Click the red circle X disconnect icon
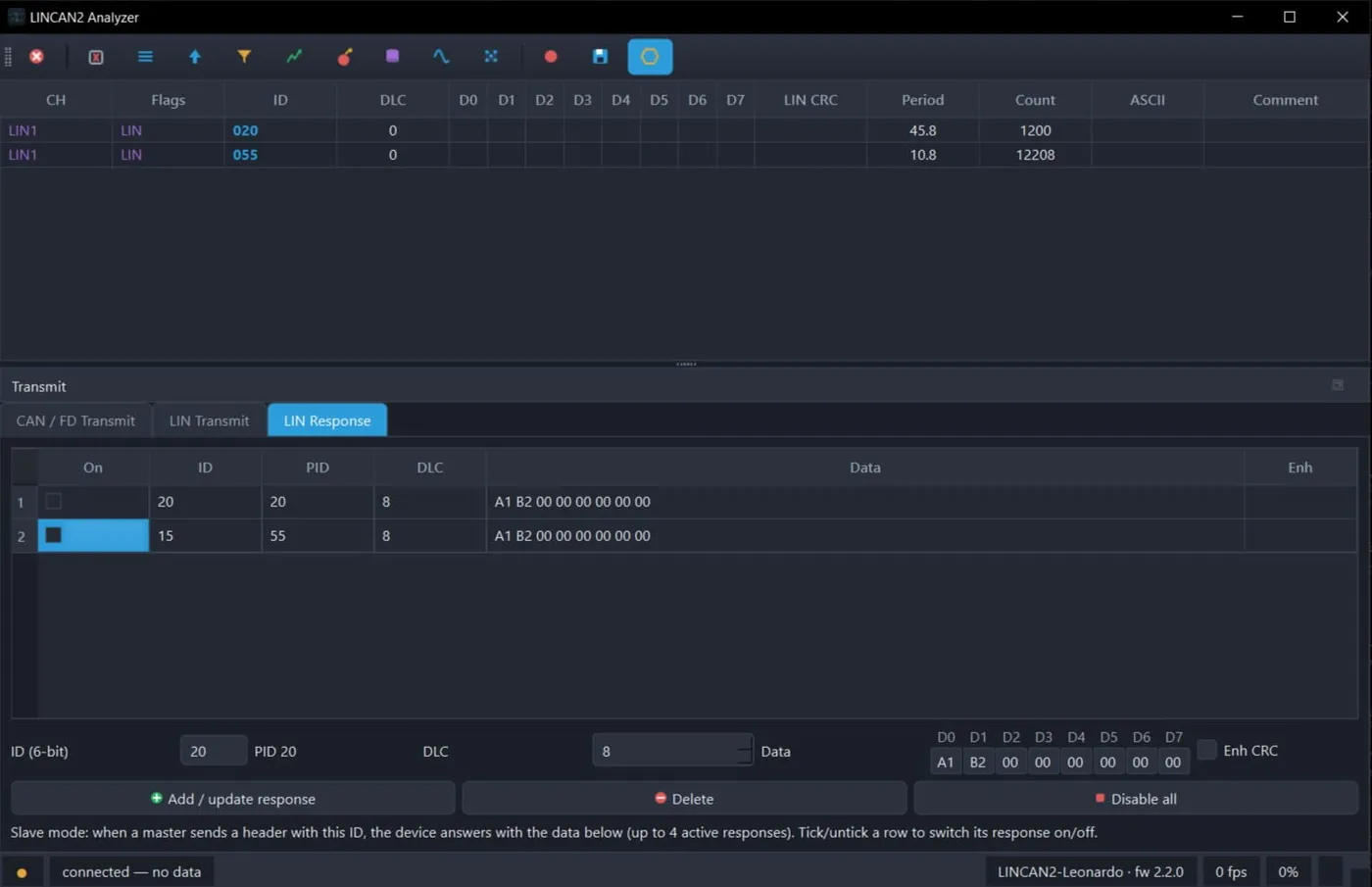 click(x=36, y=57)
